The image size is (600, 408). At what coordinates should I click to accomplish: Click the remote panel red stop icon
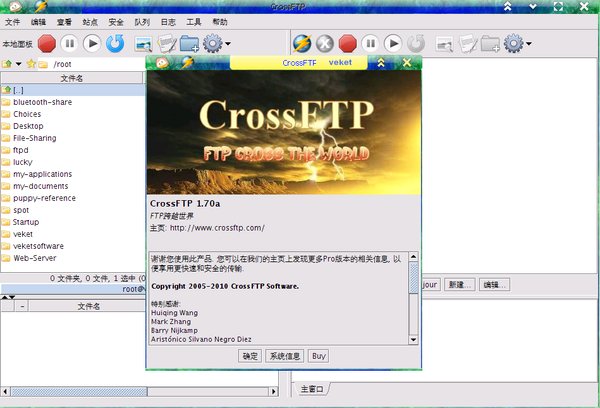coord(347,44)
